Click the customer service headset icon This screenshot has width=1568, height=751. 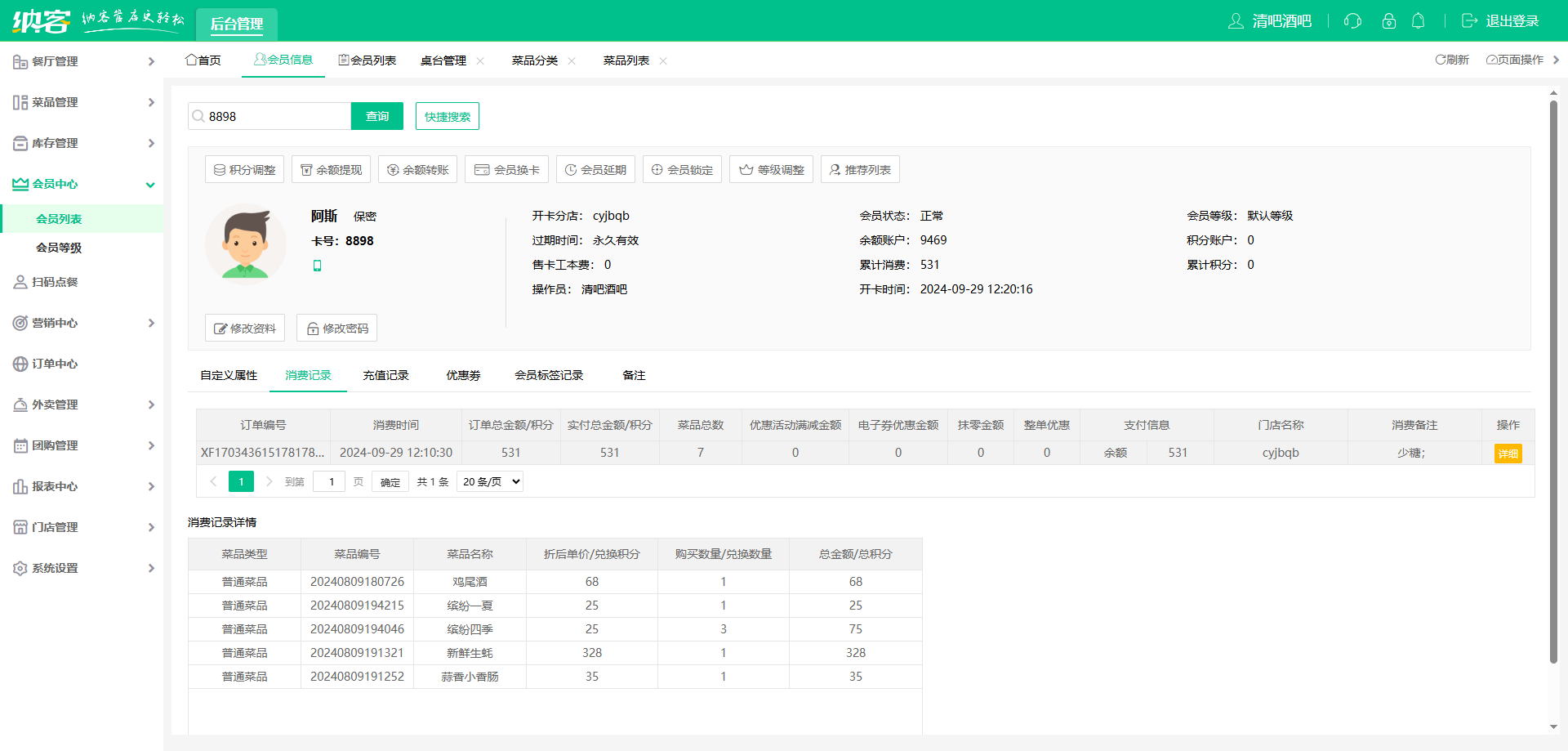pos(1352,21)
